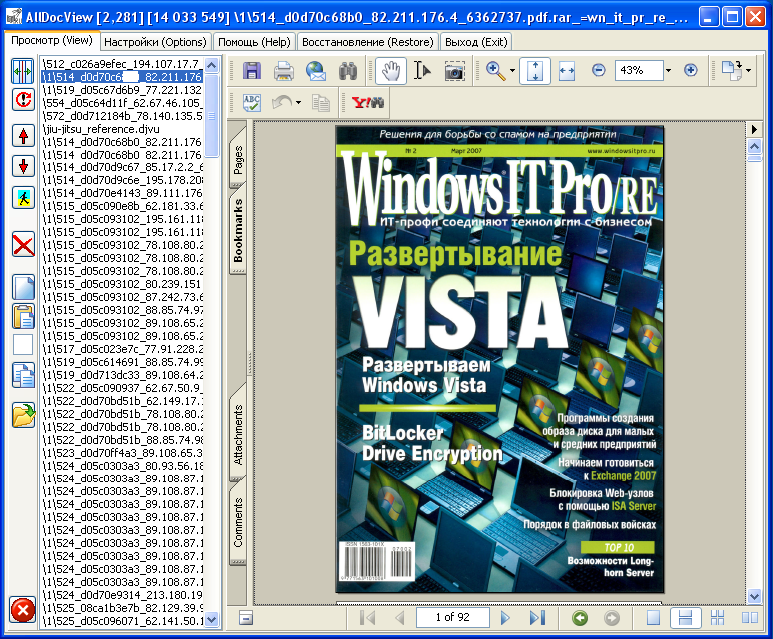Image resolution: width=773 pixels, height=639 pixels.
Task: Click the Copy pages icon
Action: tap(320, 103)
